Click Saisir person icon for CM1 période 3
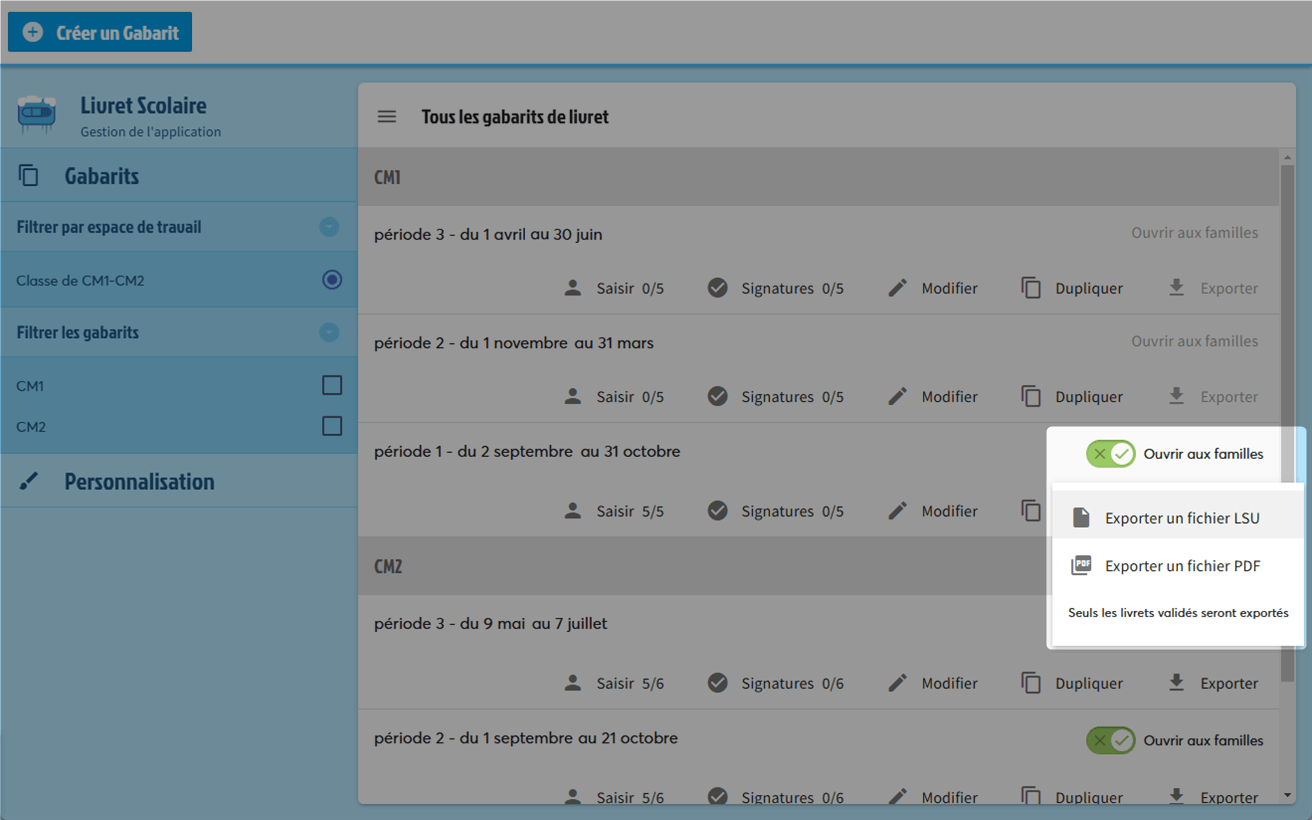1312x820 pixels. [x=573, y=288]
